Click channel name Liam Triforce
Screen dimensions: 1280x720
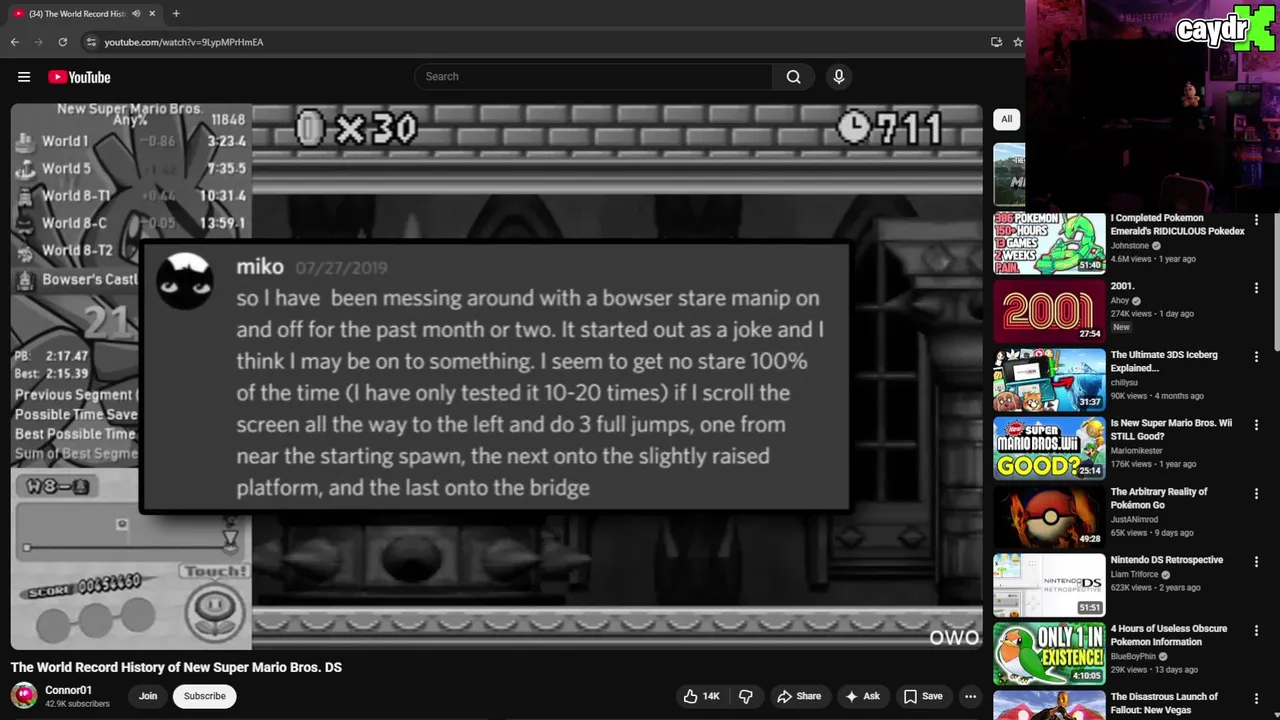coord(1134,575)
